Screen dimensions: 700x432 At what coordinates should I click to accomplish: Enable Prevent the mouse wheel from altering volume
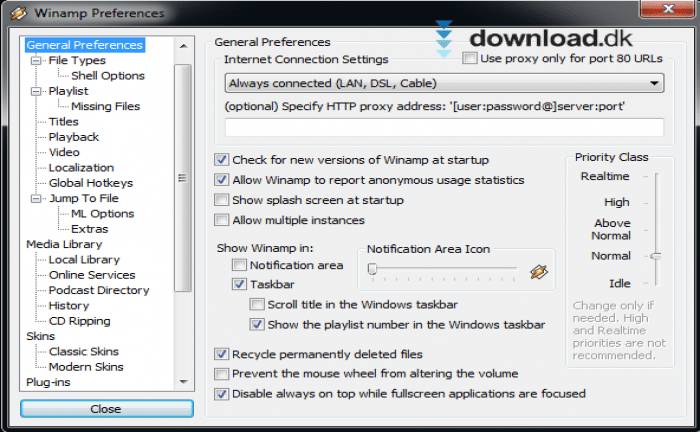221,374
